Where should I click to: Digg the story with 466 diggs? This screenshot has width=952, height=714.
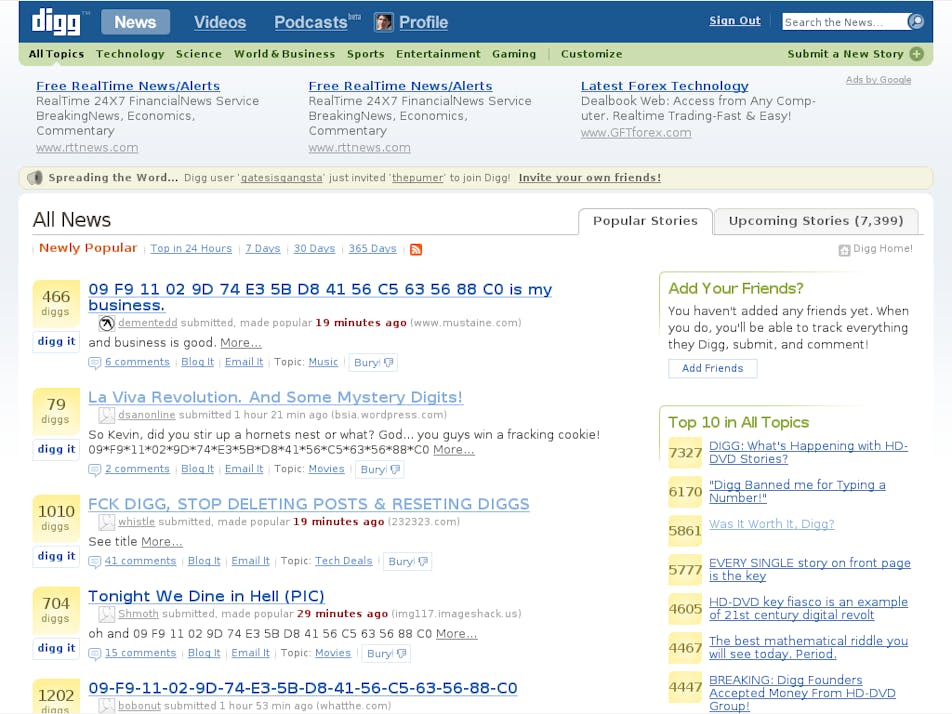click(x=56, y=341)
